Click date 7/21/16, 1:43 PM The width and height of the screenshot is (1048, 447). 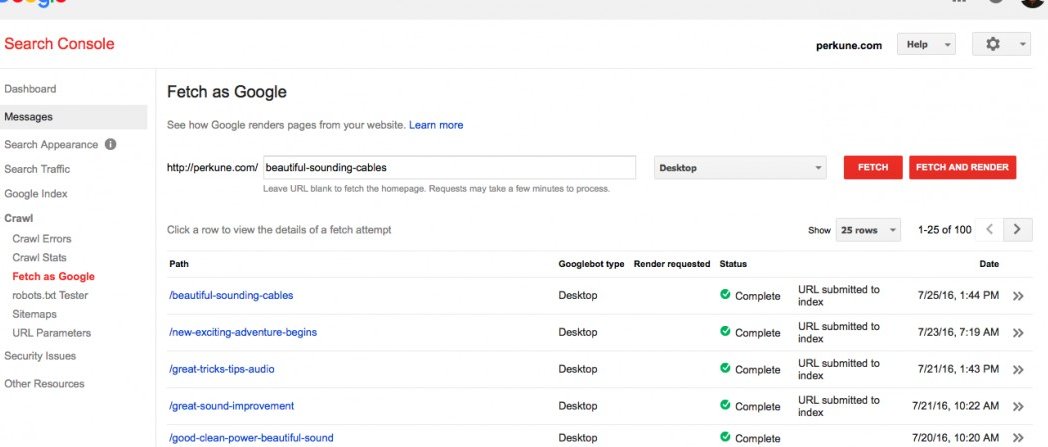pyautogui.click(x=960, y=369)
